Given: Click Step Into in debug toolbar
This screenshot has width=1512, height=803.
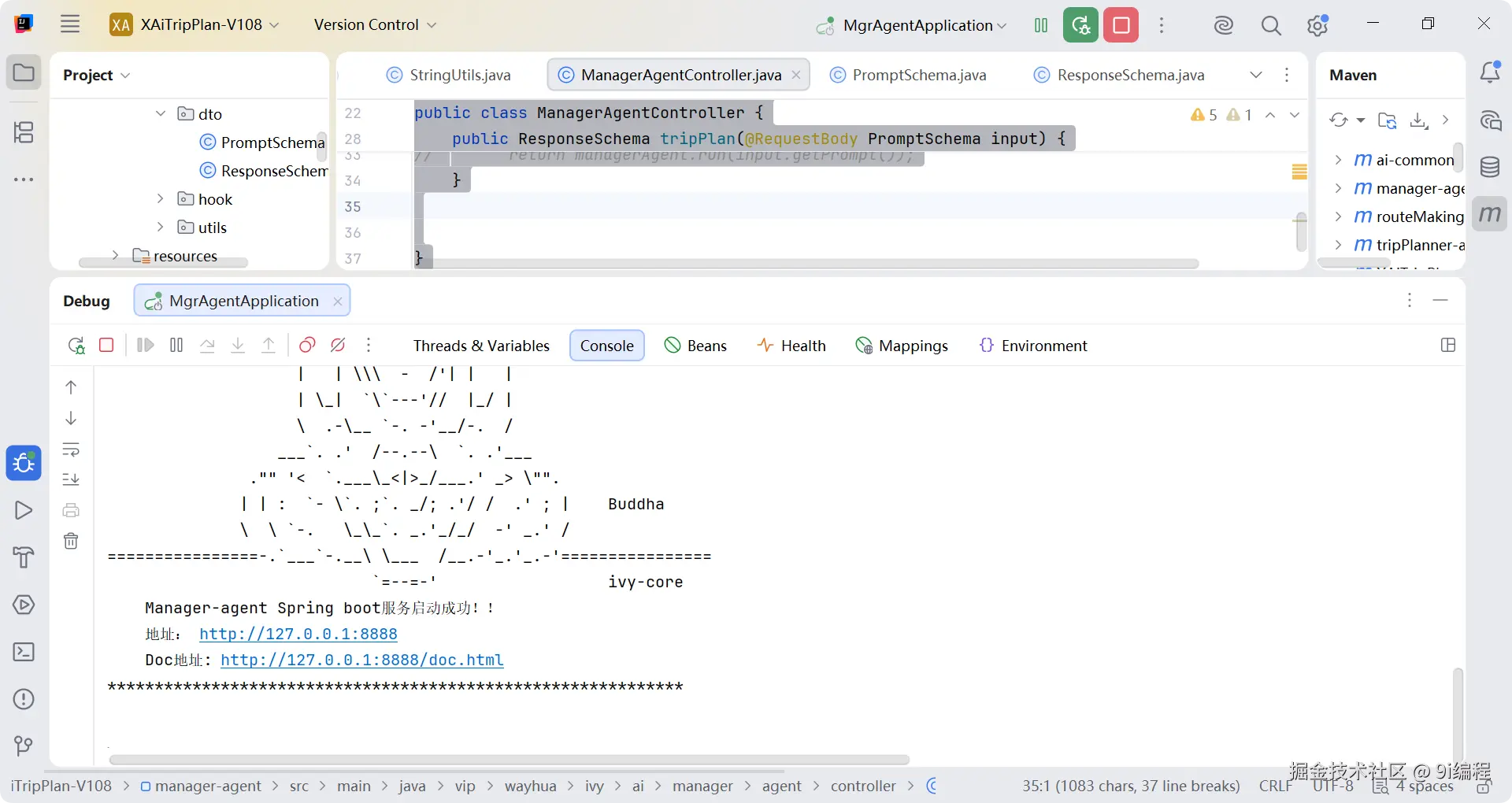Looking at the screenshot, I should click(238, 345).
